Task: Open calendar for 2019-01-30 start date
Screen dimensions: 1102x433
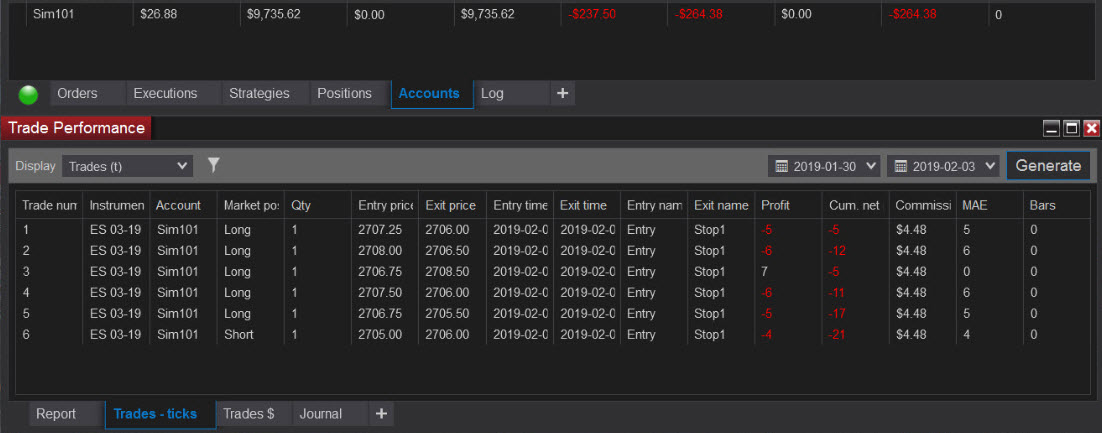Action: click(x=781, y=167)
